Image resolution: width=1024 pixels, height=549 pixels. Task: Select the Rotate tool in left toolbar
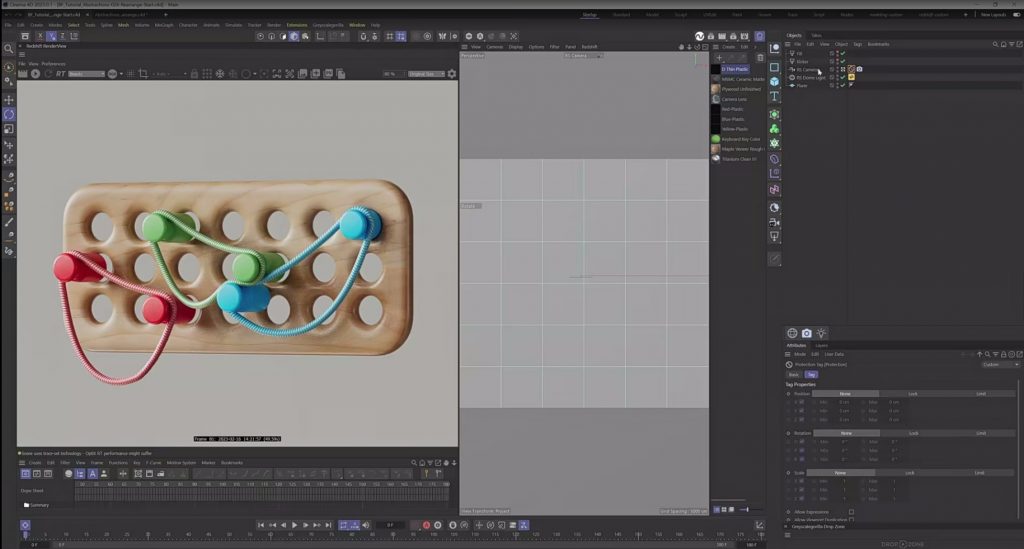tap(9, 114)
